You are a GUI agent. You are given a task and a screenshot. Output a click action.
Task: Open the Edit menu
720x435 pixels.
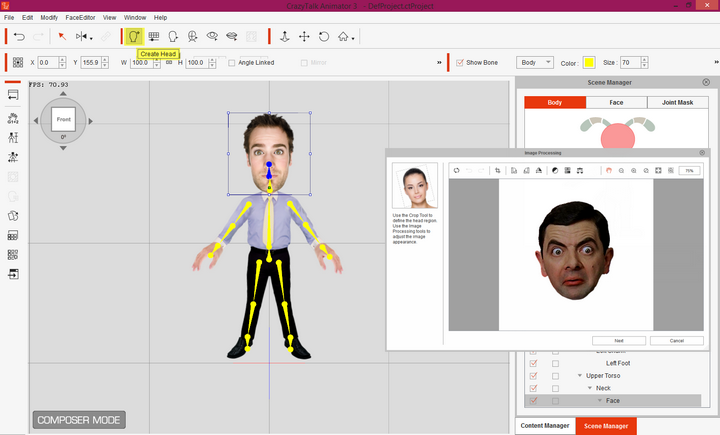pos(28,17)
